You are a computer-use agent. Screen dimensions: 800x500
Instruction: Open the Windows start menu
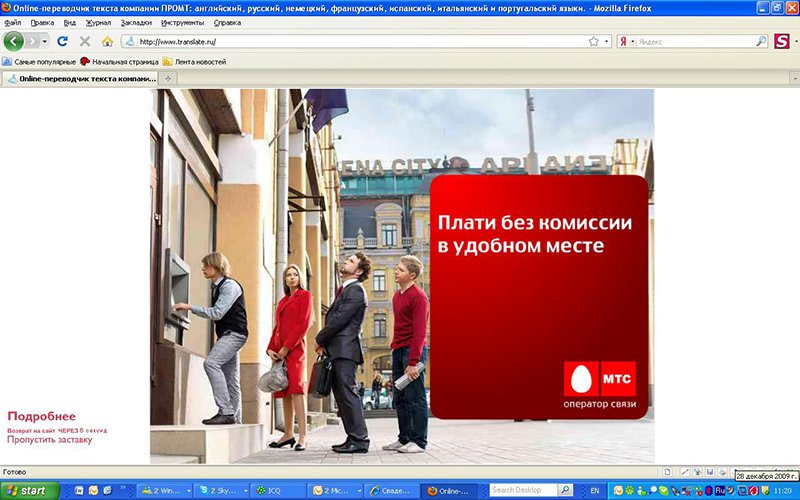[x=30, y=490]
